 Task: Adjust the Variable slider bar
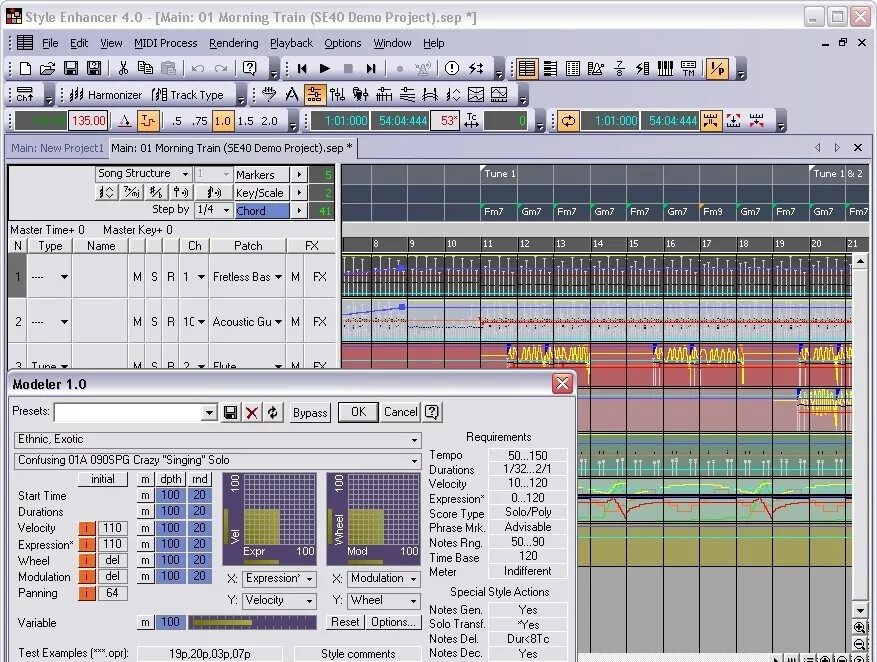(x=252, y=622)
